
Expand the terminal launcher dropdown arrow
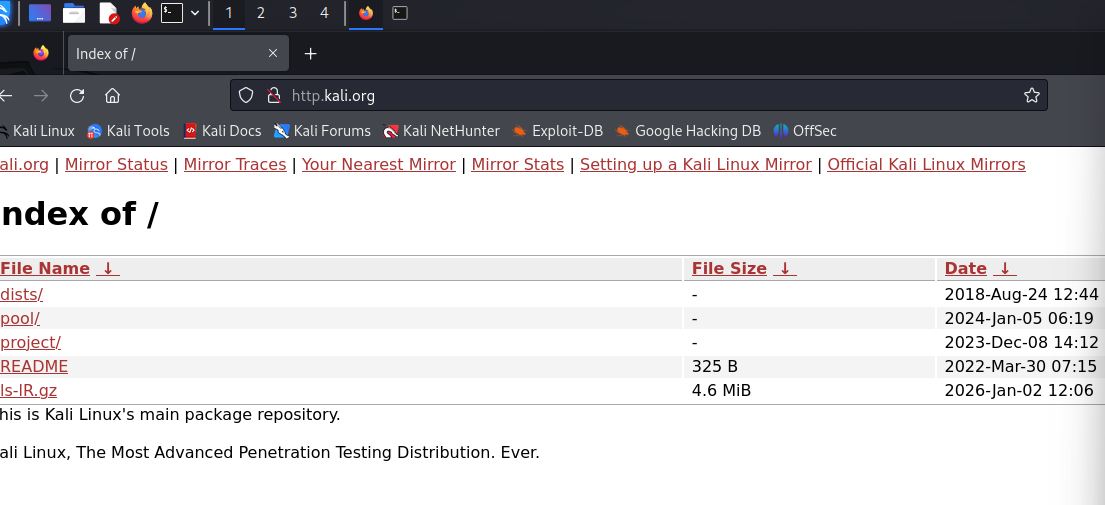point(195,13)
